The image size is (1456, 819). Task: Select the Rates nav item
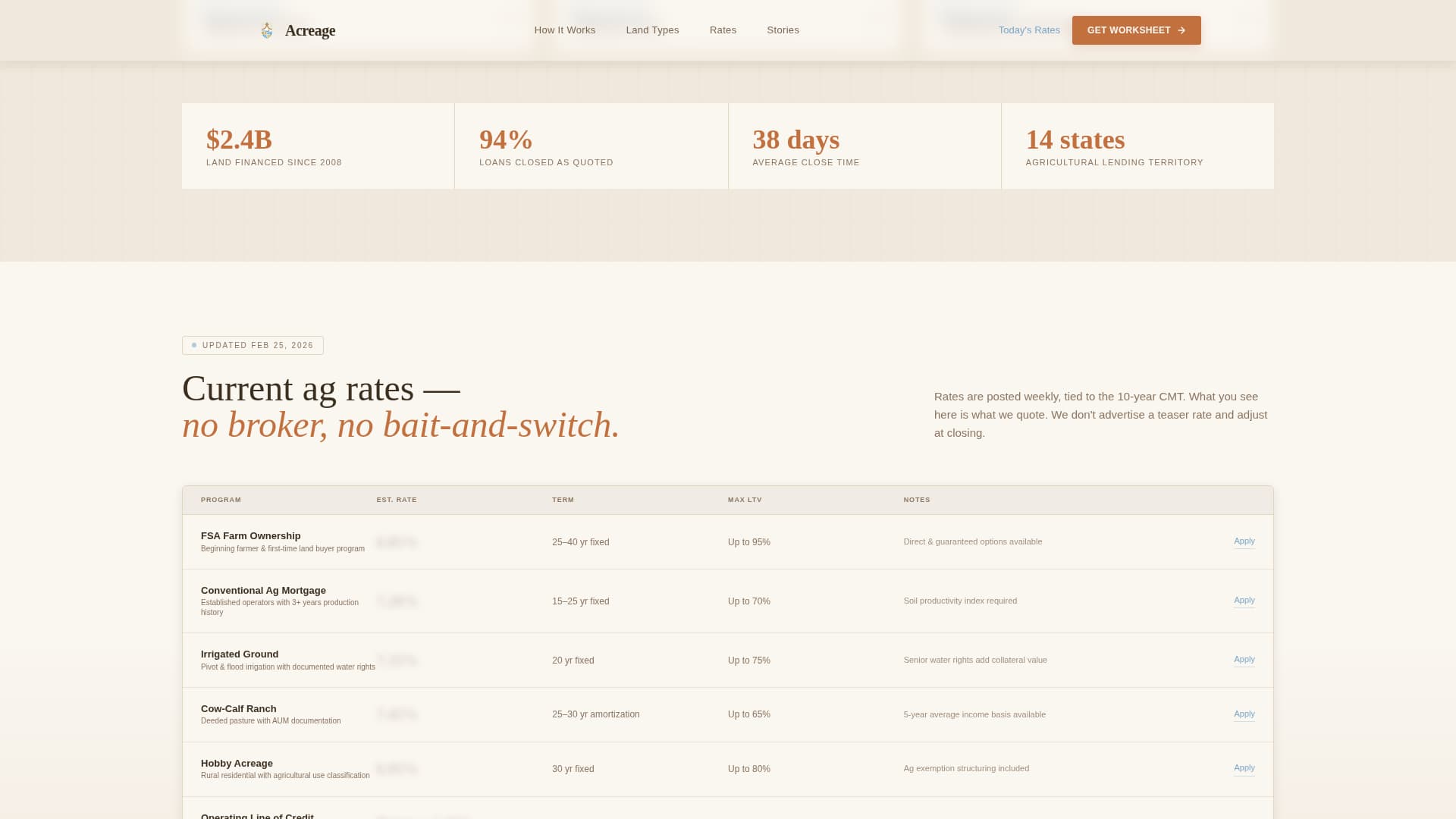coord(723,30)
